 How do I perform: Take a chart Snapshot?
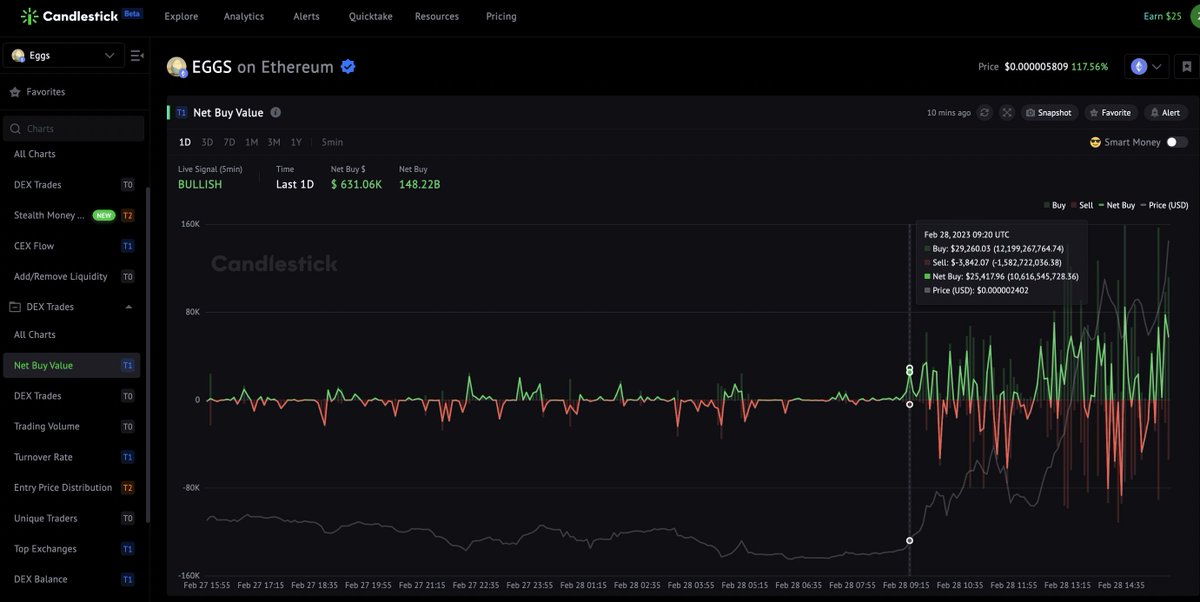pos(1048,113)
